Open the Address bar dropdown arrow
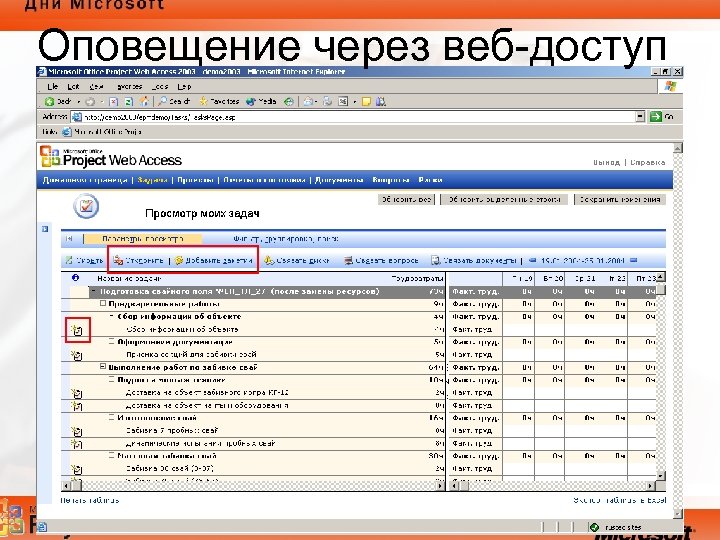 point(641,117)
